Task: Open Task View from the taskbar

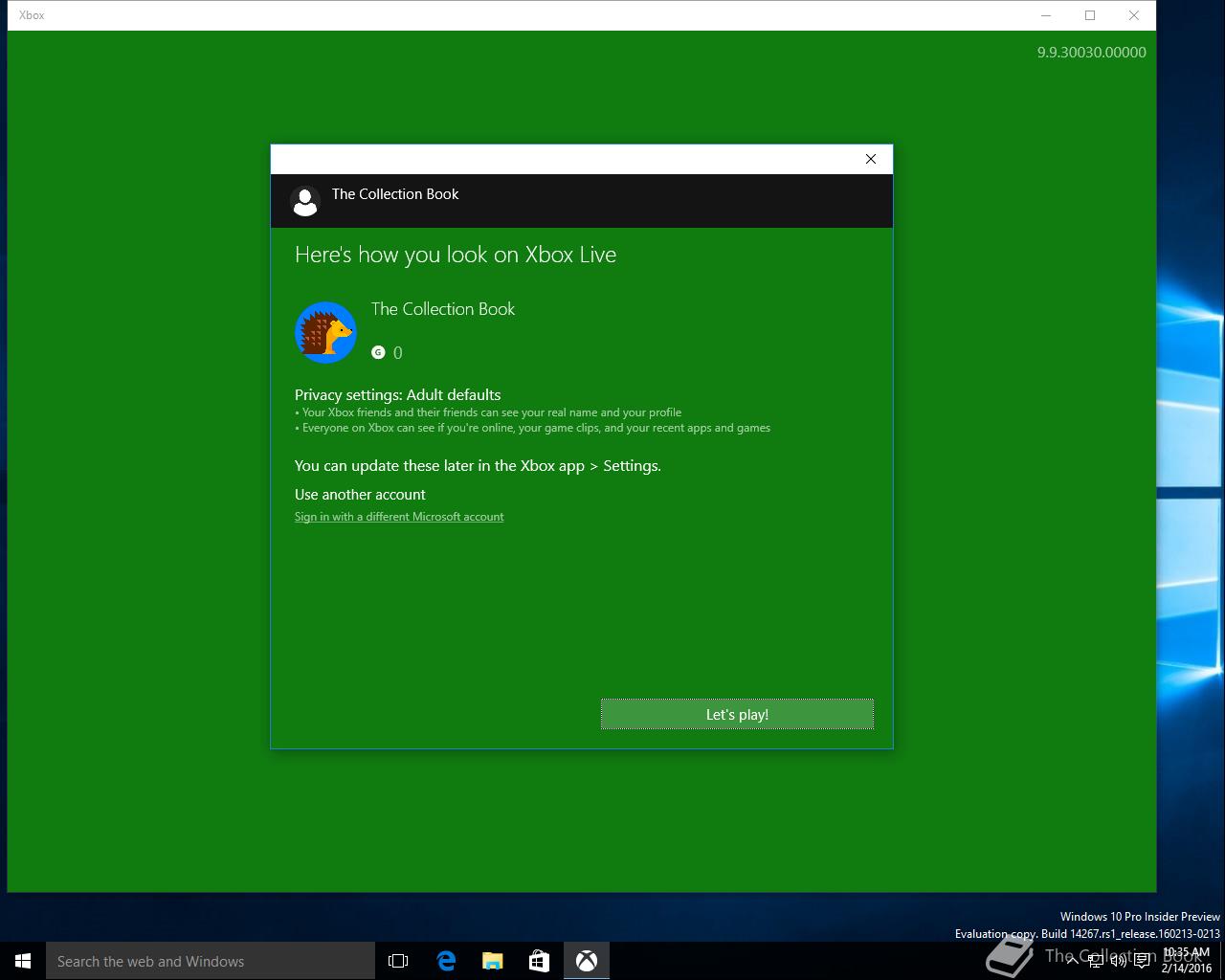Action: tap(398, 961)
